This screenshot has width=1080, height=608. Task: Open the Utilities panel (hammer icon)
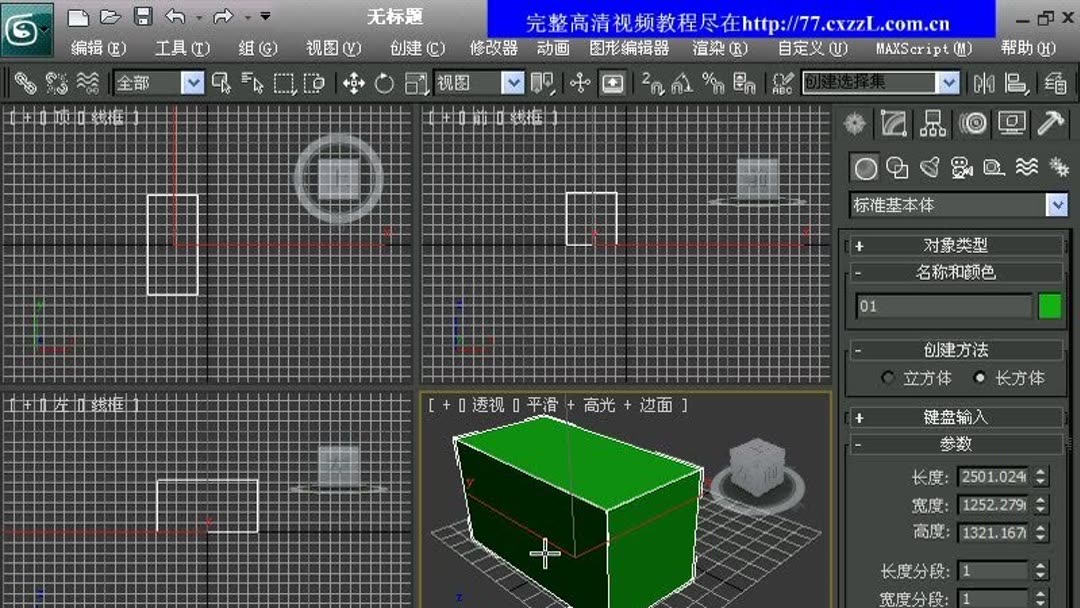[1050, 123]
